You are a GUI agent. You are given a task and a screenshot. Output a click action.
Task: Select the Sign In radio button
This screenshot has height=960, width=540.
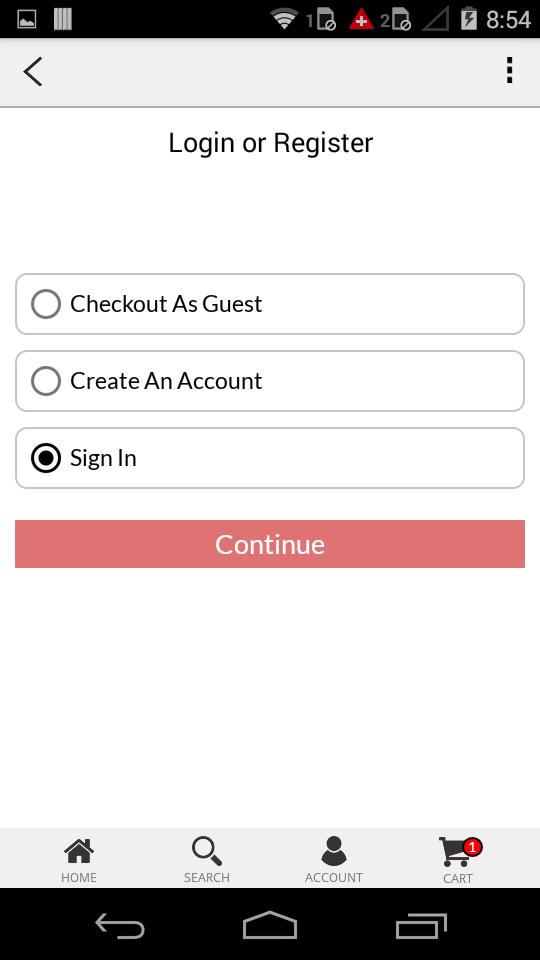click(46, 458)
